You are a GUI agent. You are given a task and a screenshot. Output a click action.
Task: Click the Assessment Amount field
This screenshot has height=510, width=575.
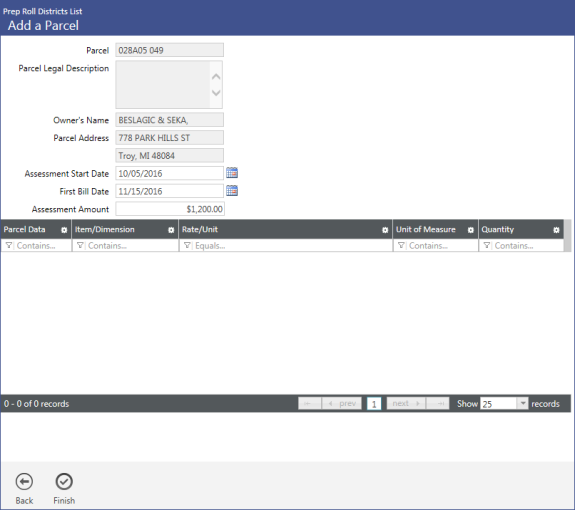tap(170, 209)
